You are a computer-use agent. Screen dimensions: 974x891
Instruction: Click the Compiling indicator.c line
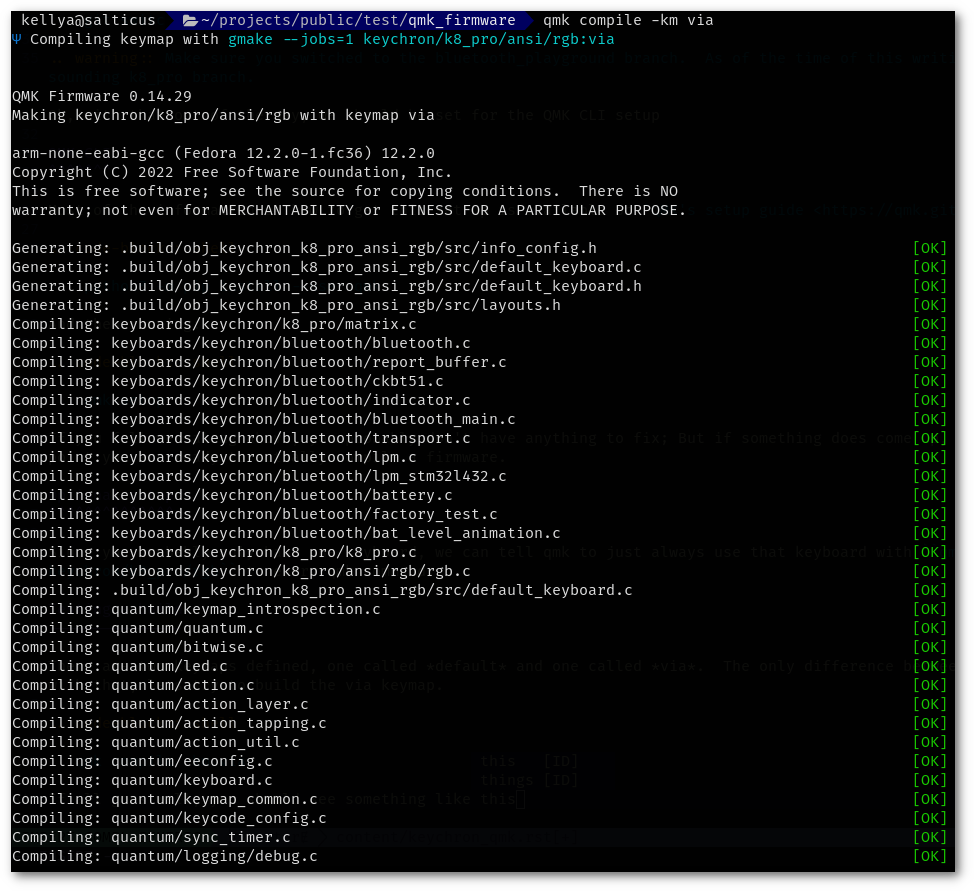click(x=241, y=400)
